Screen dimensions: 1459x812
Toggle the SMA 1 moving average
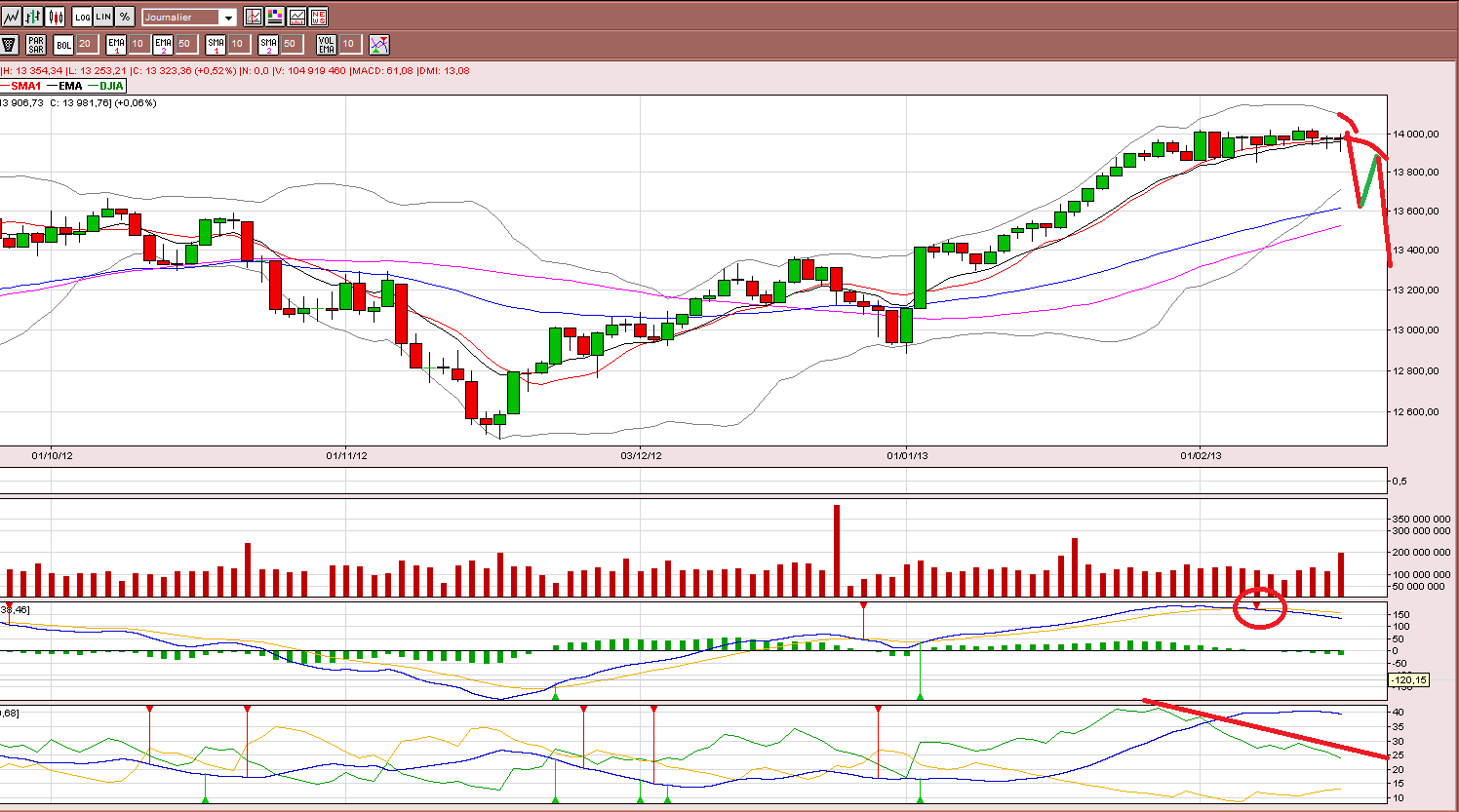pyautogui.click(x=216, y=44)
